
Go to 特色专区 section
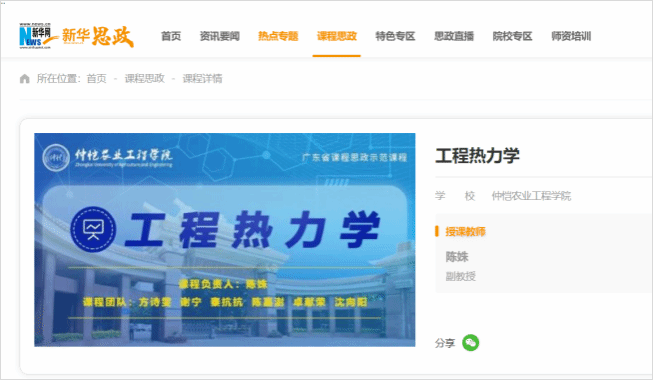coord(395,36)
